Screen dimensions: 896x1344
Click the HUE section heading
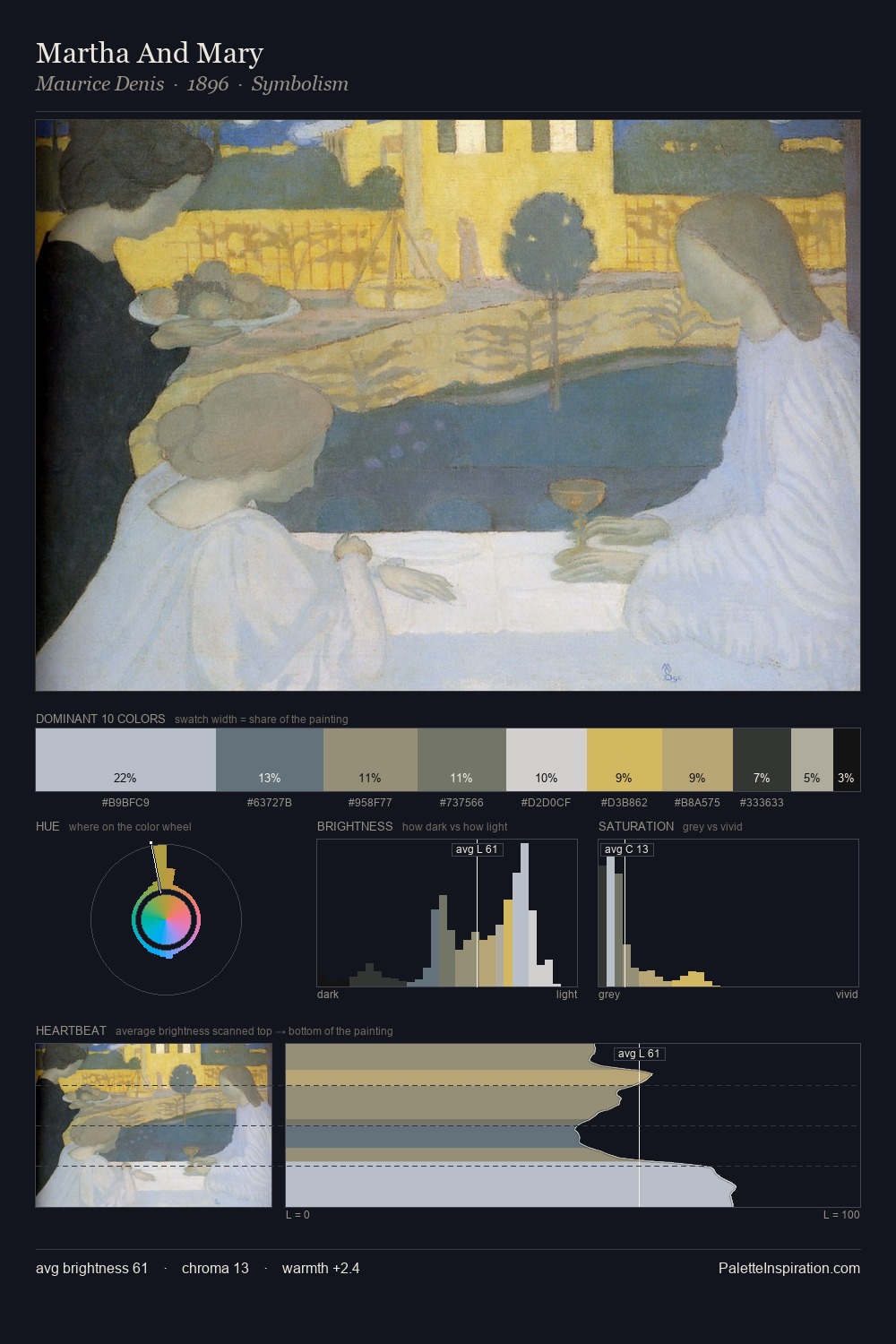pos(47,826)
